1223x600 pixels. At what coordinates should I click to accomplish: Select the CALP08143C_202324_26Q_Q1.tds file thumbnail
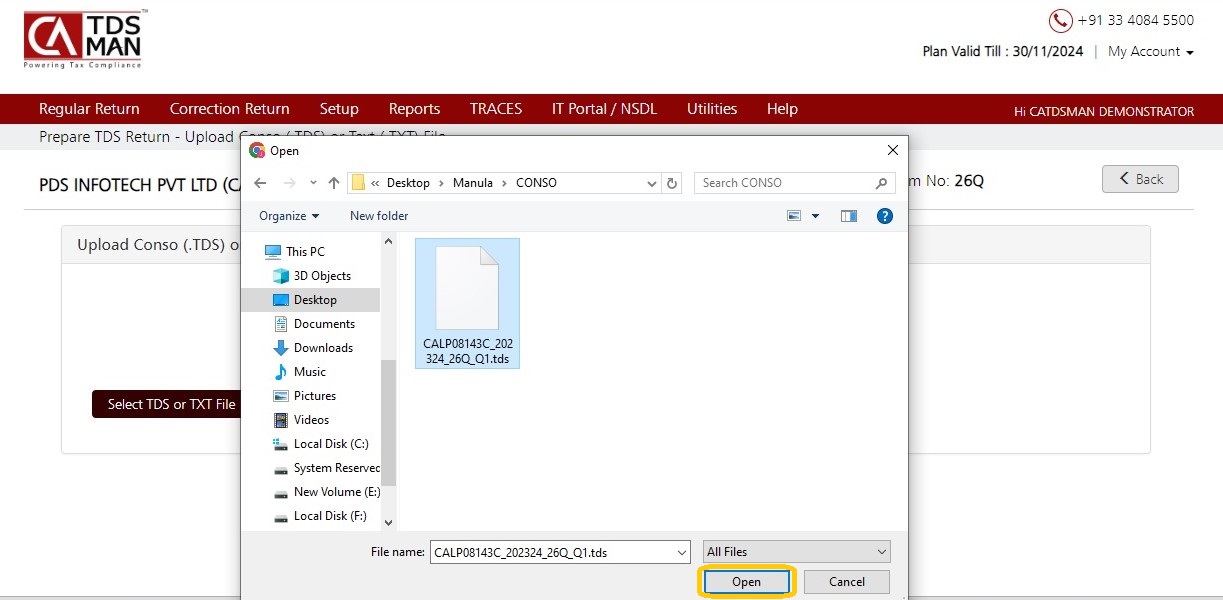[x=467, y=304]
